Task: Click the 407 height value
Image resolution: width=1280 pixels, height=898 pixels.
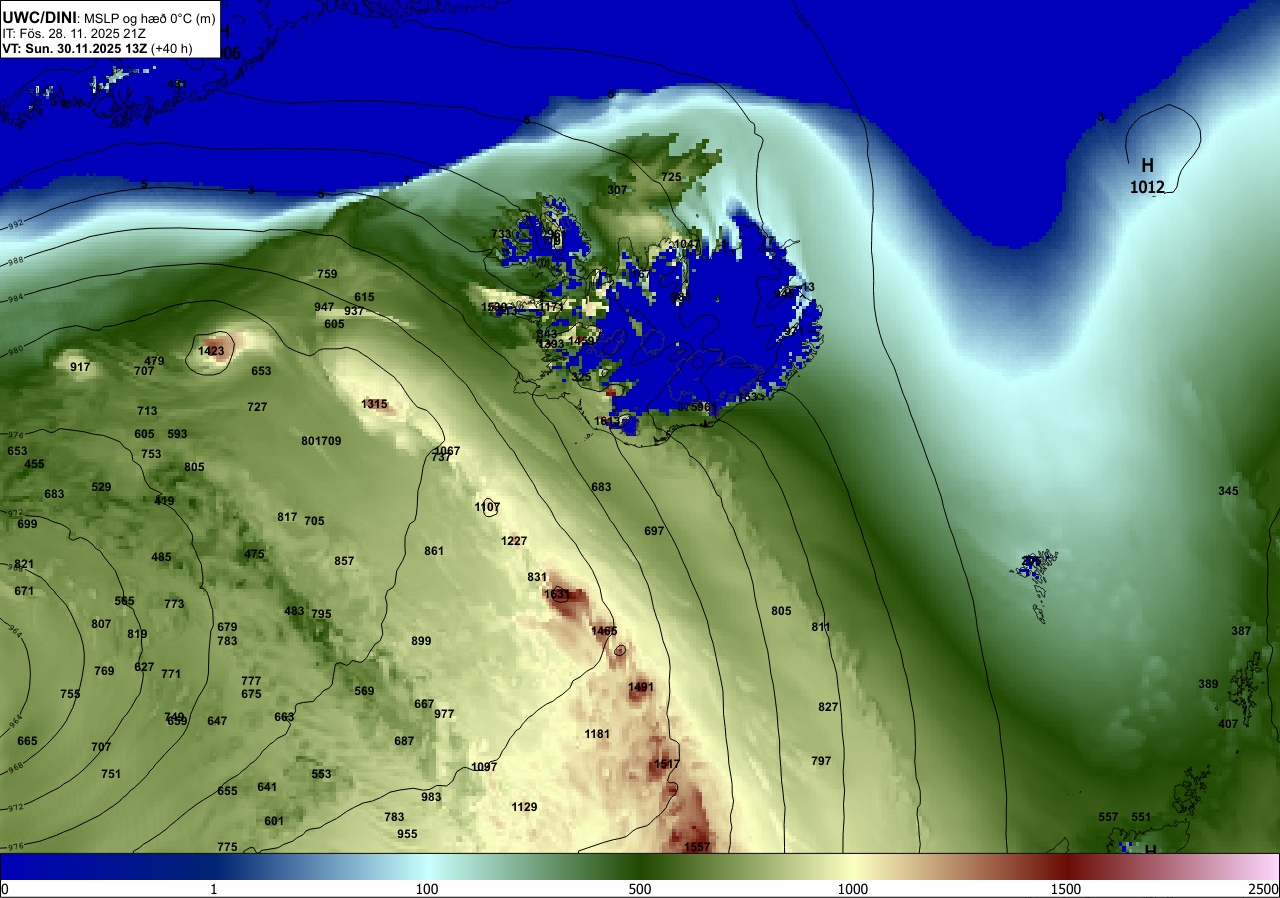Action: coord(1228,724)
